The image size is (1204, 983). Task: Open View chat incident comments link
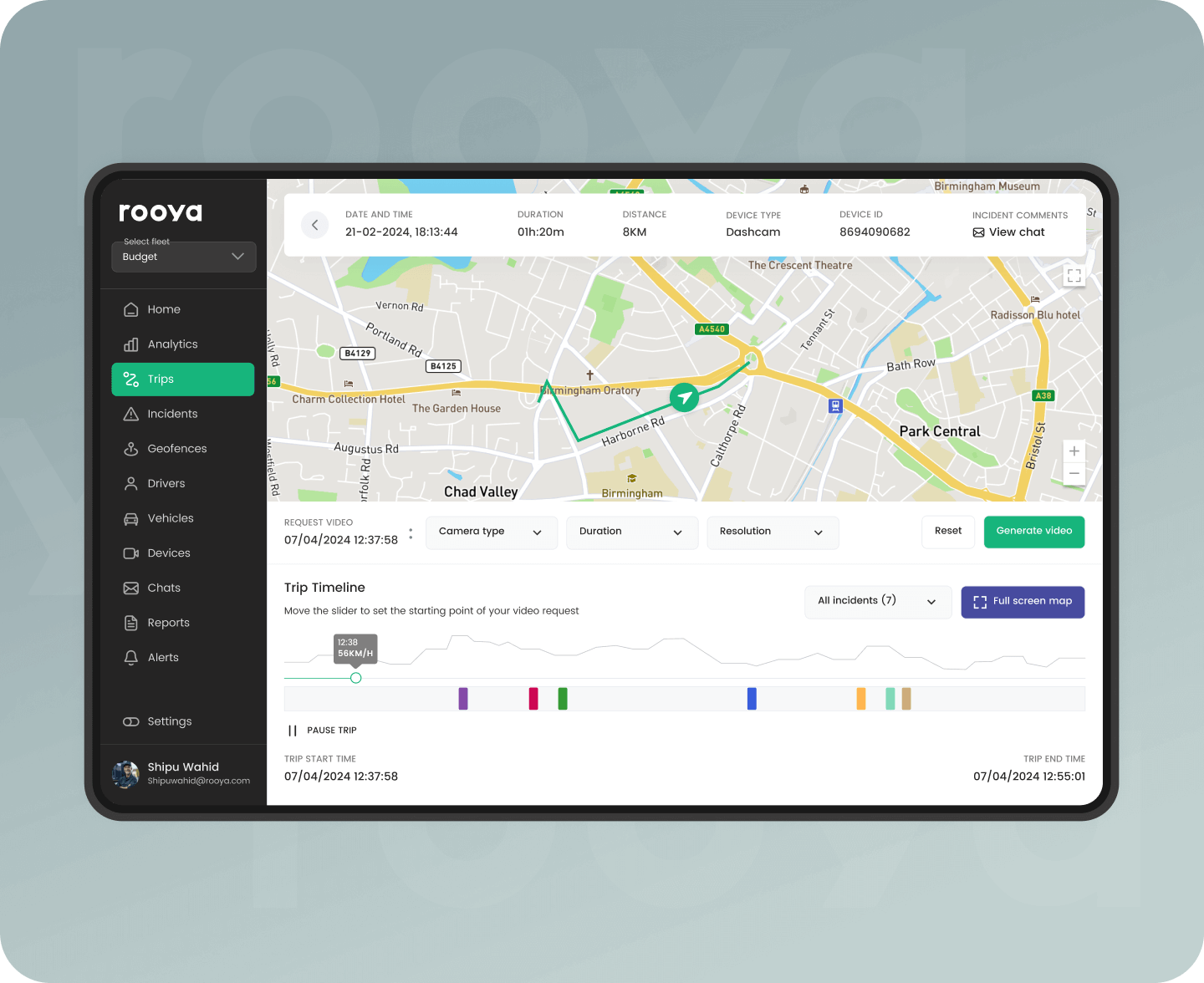(1009, 232)
